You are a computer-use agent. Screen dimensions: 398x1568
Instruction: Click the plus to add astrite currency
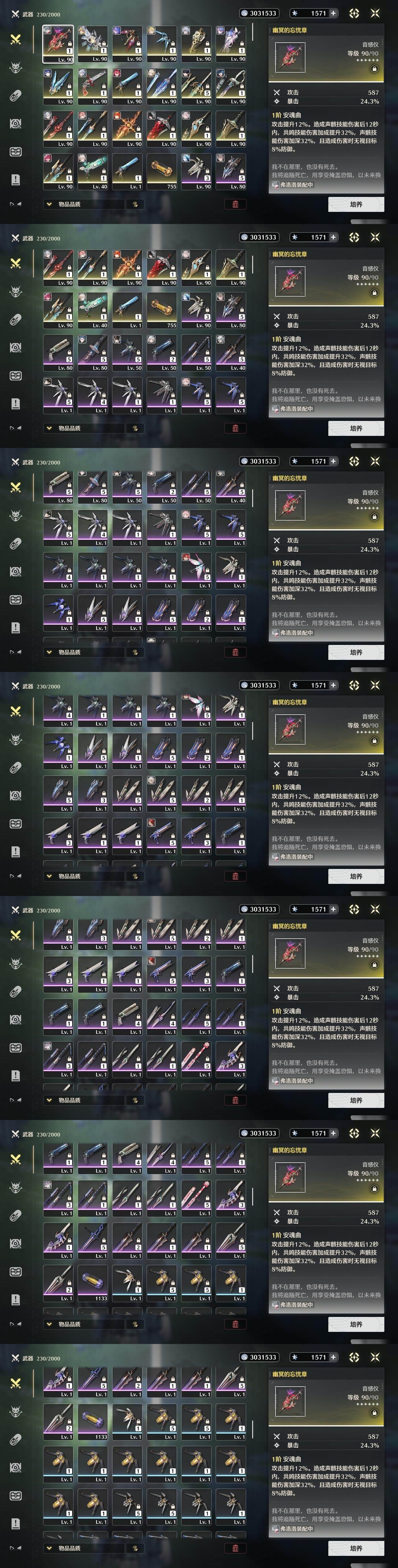tap(333, 13)
